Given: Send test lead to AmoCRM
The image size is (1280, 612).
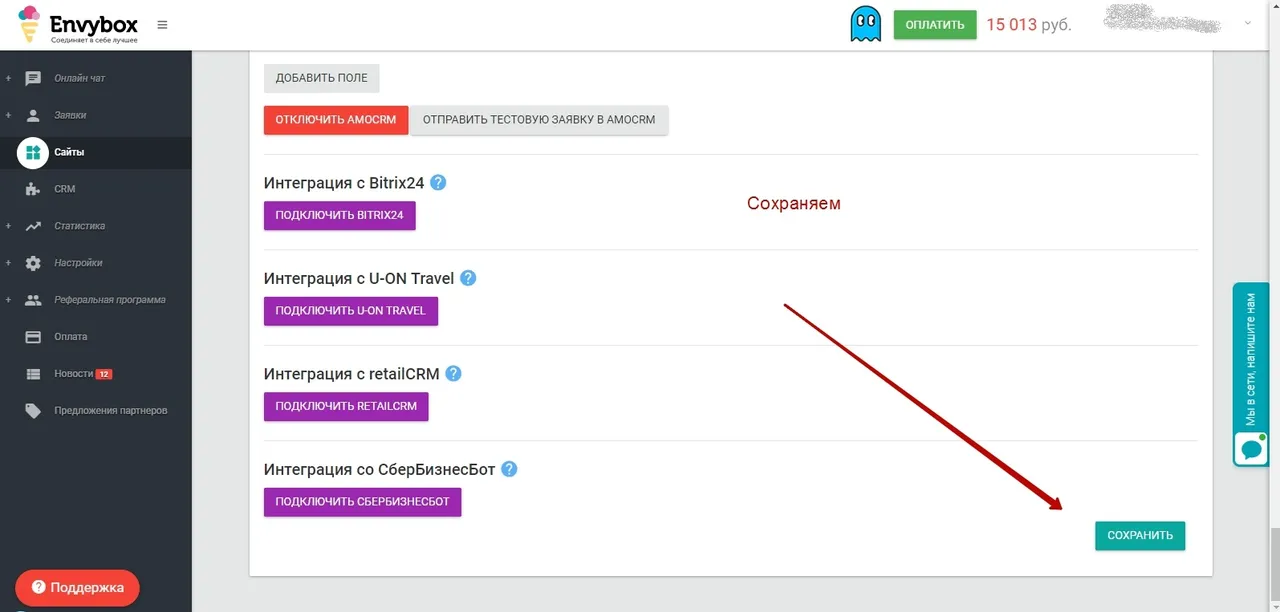Looking at the screenshot, I should [x=539, y=120].
